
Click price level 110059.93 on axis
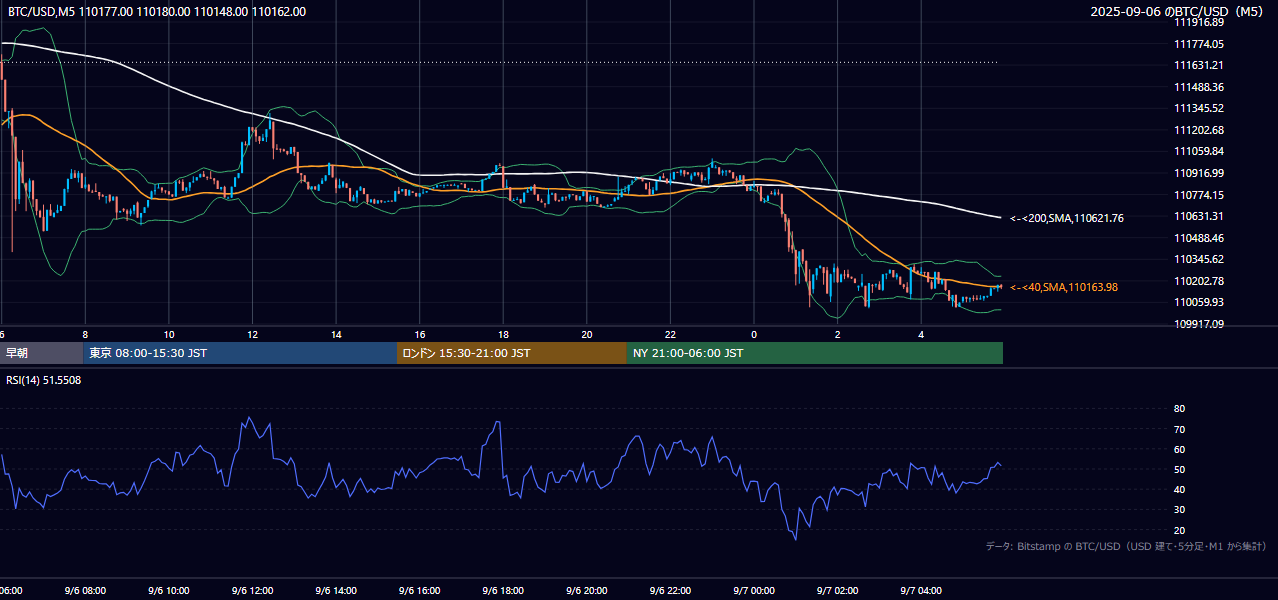(1199, 302)
